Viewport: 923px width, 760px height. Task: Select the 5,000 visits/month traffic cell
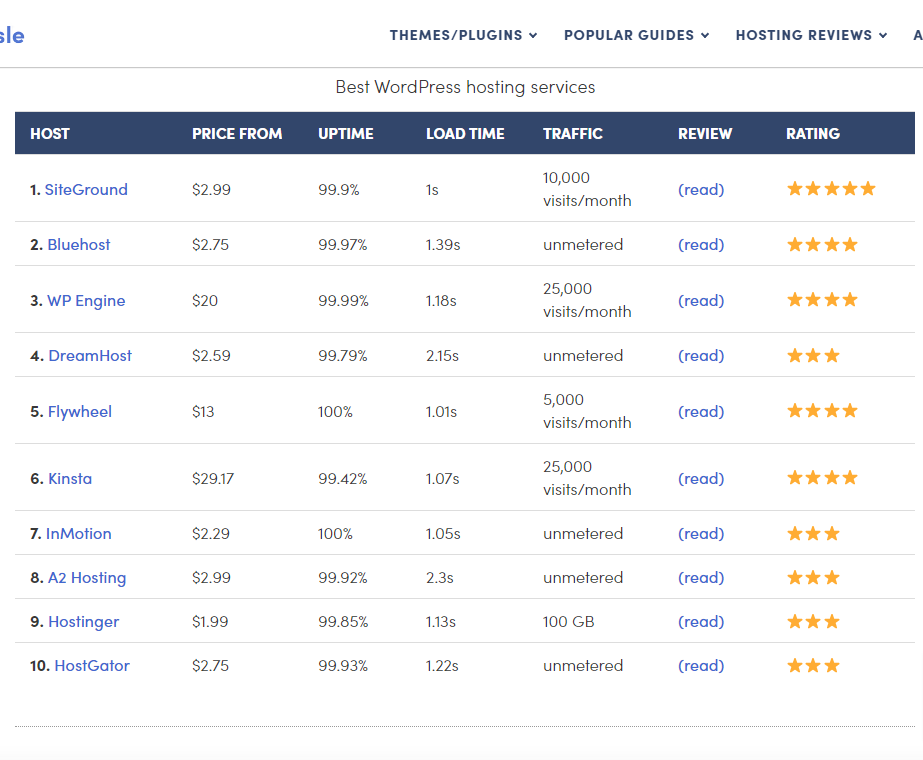pos(587,411)
